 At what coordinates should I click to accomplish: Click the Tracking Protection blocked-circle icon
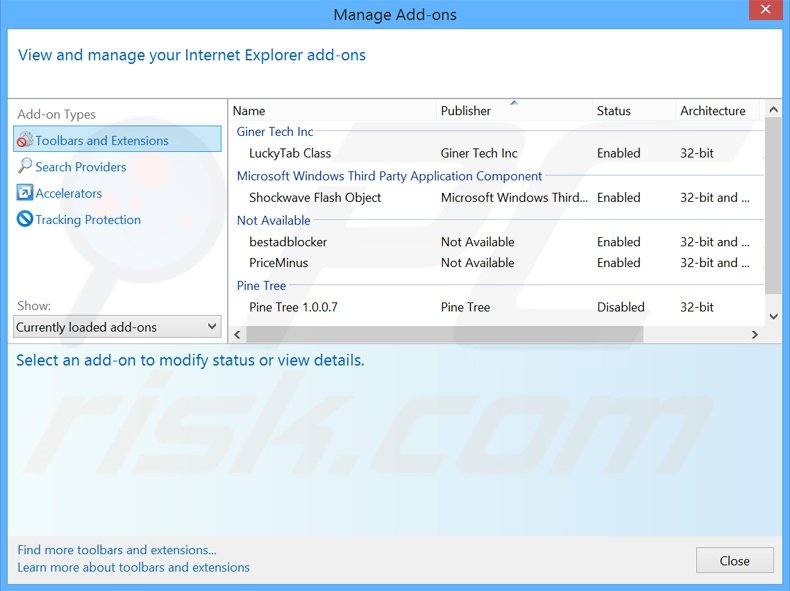25,219
